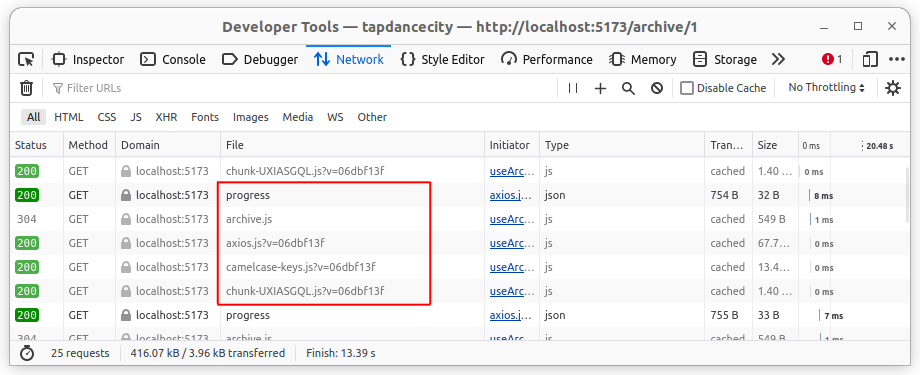Open the network search magnifier

point(628,88)
